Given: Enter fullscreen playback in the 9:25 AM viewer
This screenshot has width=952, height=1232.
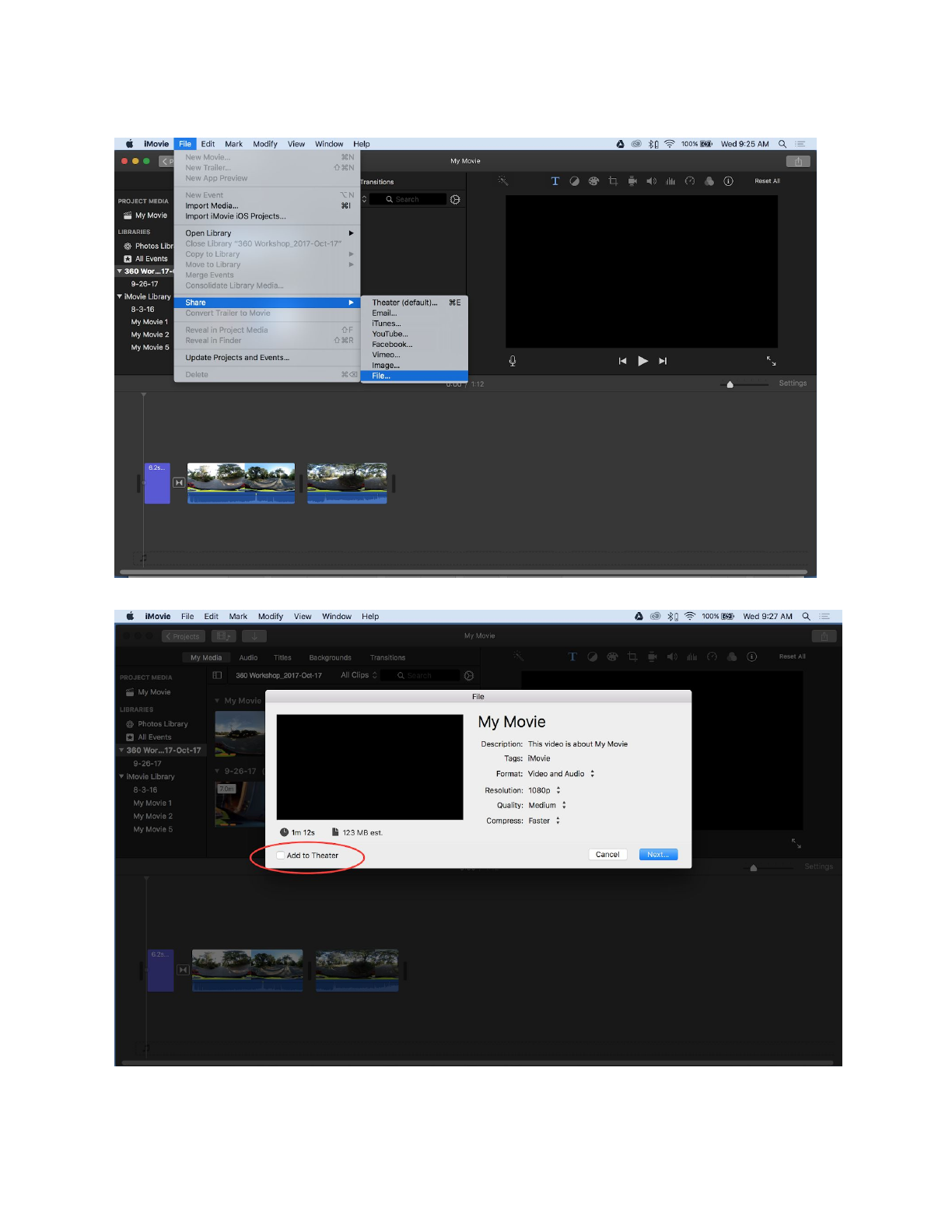Looking at the screenshot, I should point(772,361).
